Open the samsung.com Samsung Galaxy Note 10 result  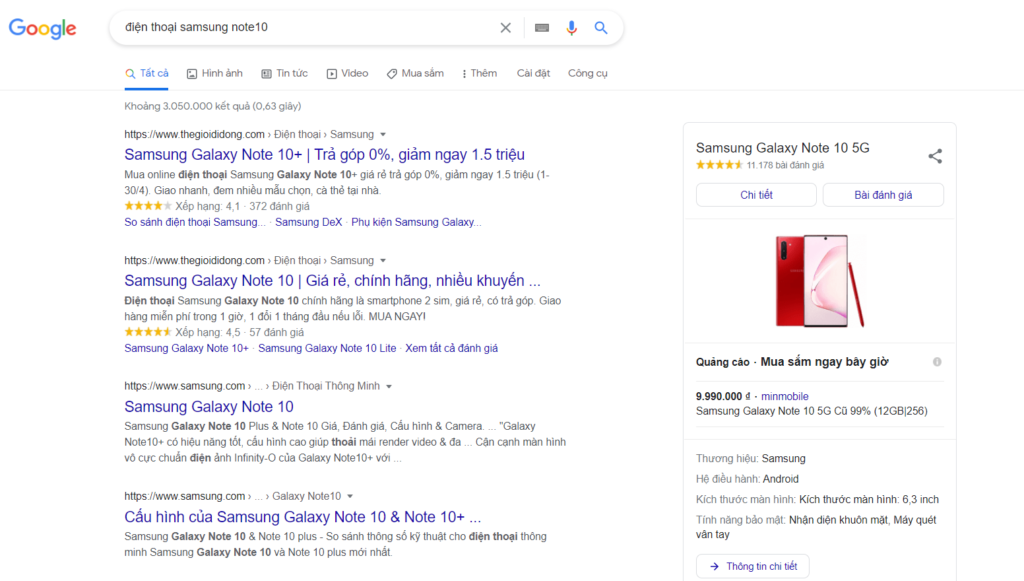click(209, 407)
